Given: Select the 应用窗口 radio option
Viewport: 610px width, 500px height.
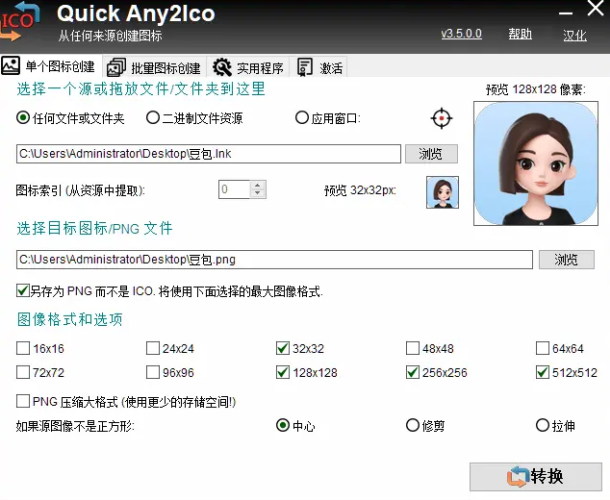Looking at the screenshot, I should [302, 118].
